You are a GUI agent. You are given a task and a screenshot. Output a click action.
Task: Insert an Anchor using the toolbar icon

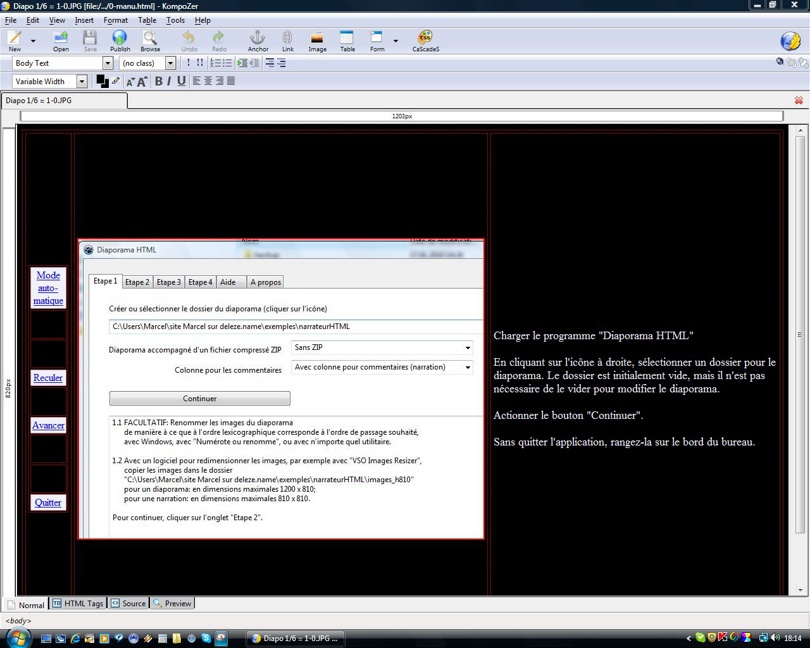258,41
